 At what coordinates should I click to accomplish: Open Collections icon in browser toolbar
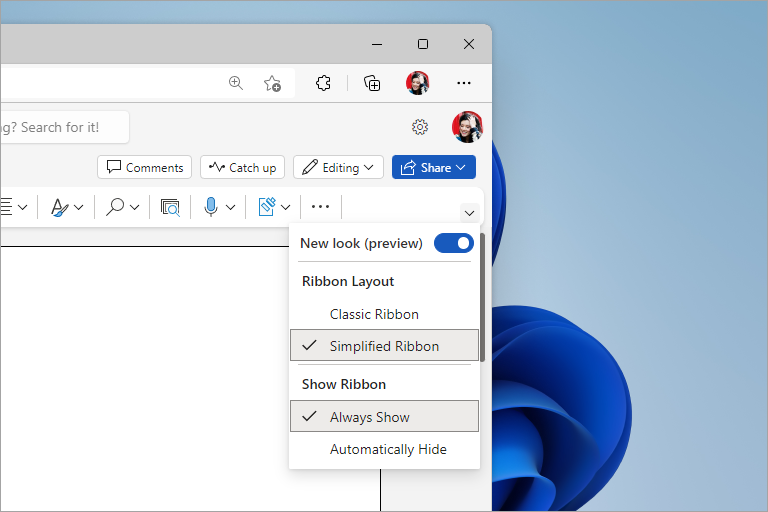coord(372,83)
